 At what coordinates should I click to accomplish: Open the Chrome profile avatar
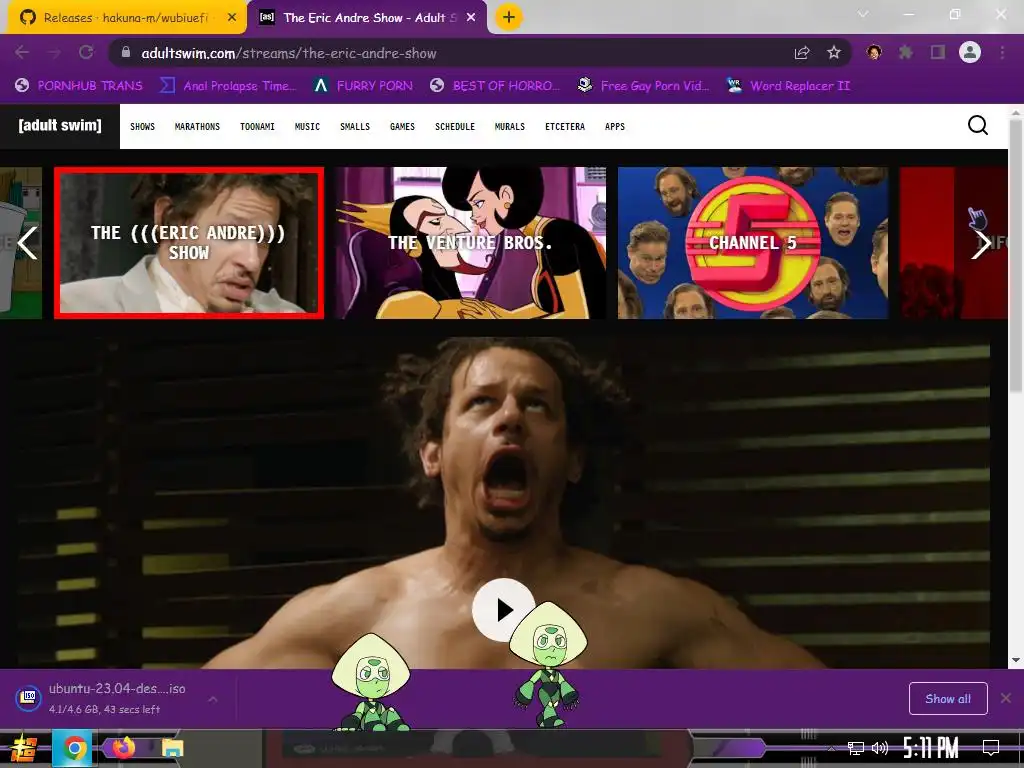970,52
